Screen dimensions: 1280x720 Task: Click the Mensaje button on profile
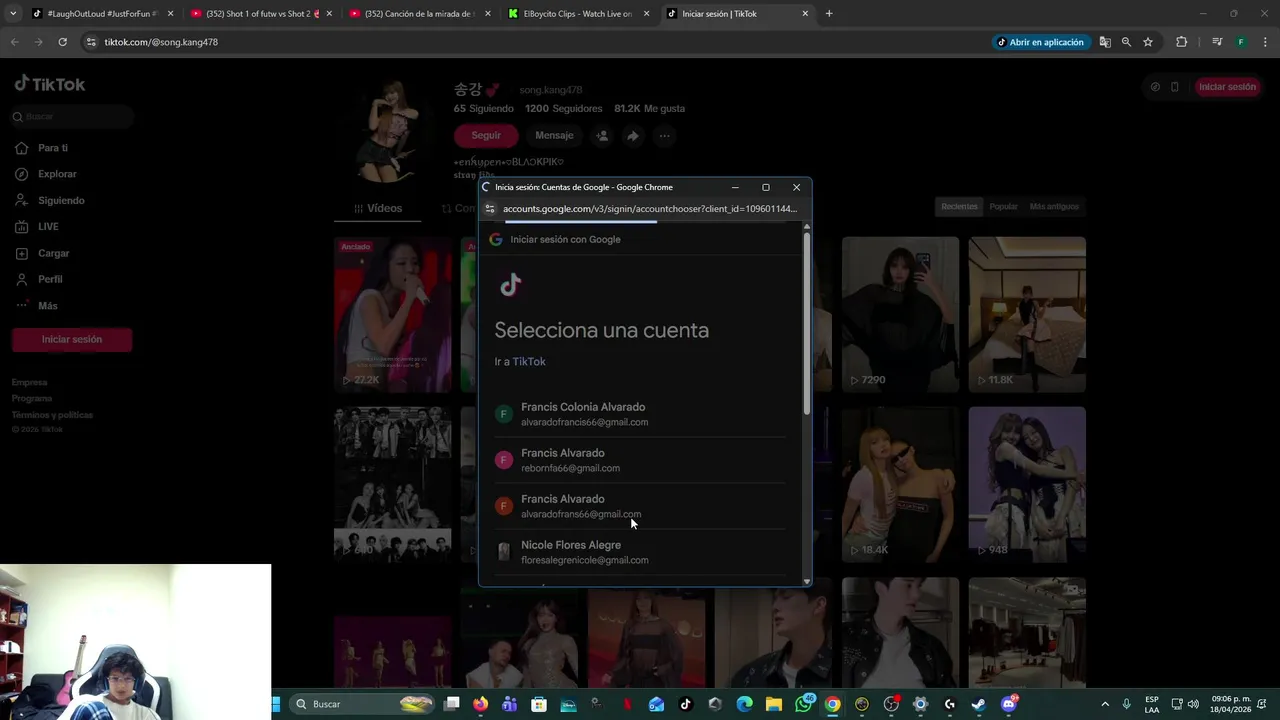[x=554, y=136]
